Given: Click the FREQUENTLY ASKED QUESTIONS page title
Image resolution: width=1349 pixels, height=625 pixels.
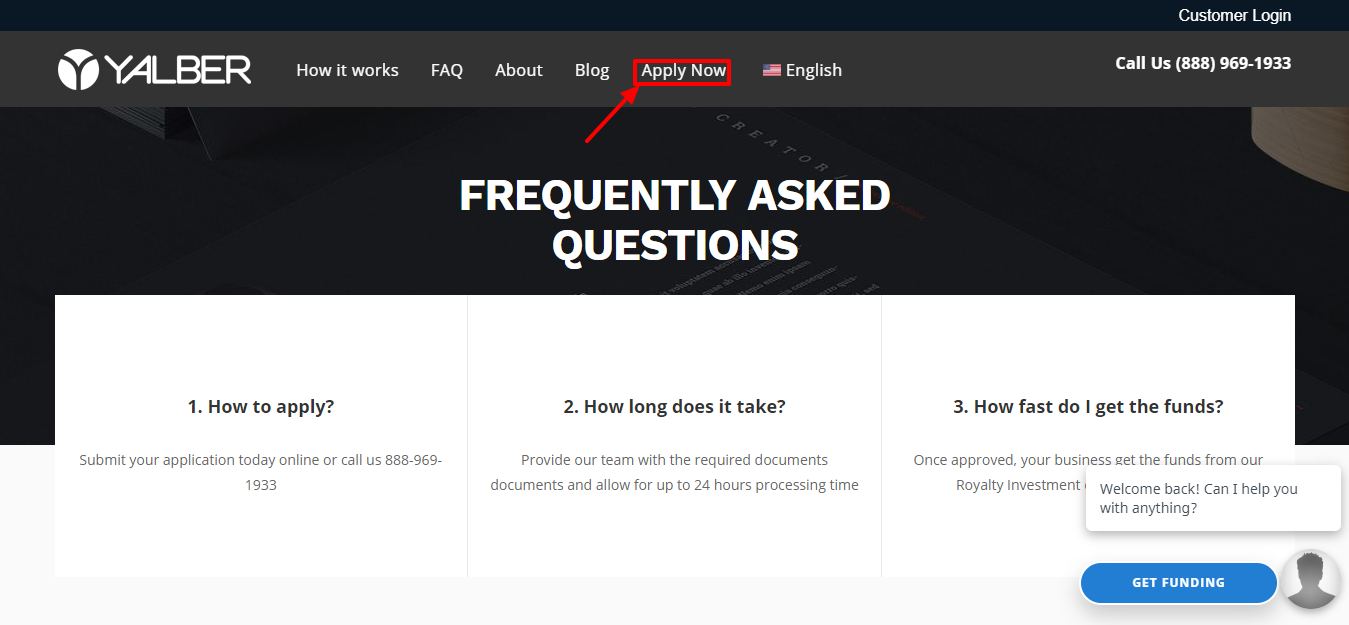Looking at the screenshot, I should [674, 220].
